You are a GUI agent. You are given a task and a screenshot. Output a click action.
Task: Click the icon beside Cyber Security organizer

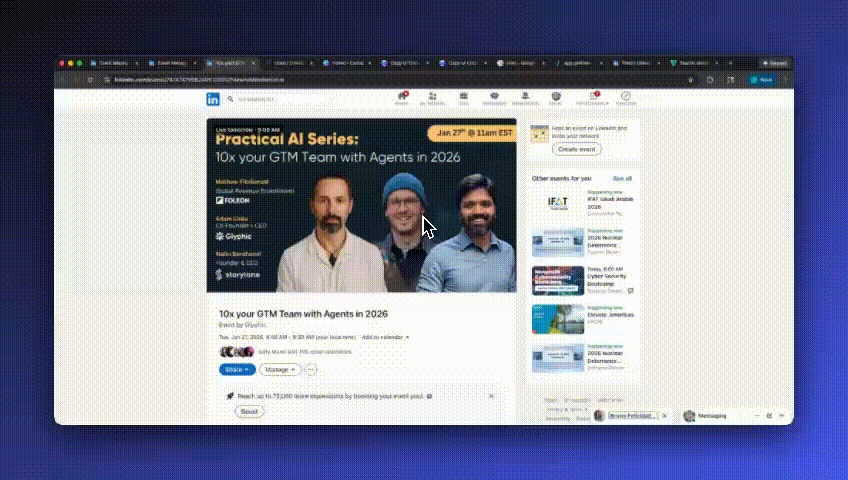pos(630,291)
